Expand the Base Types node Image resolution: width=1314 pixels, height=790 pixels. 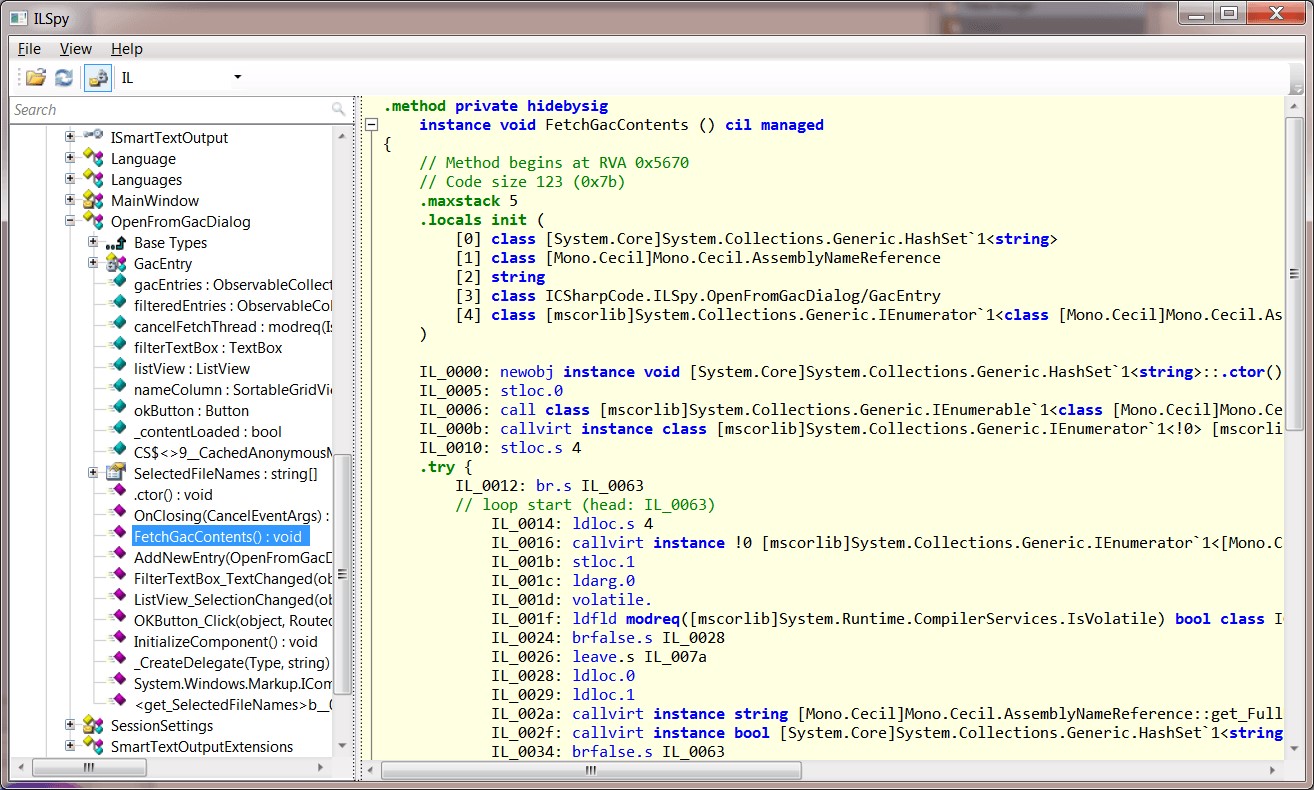coord(93,243)
